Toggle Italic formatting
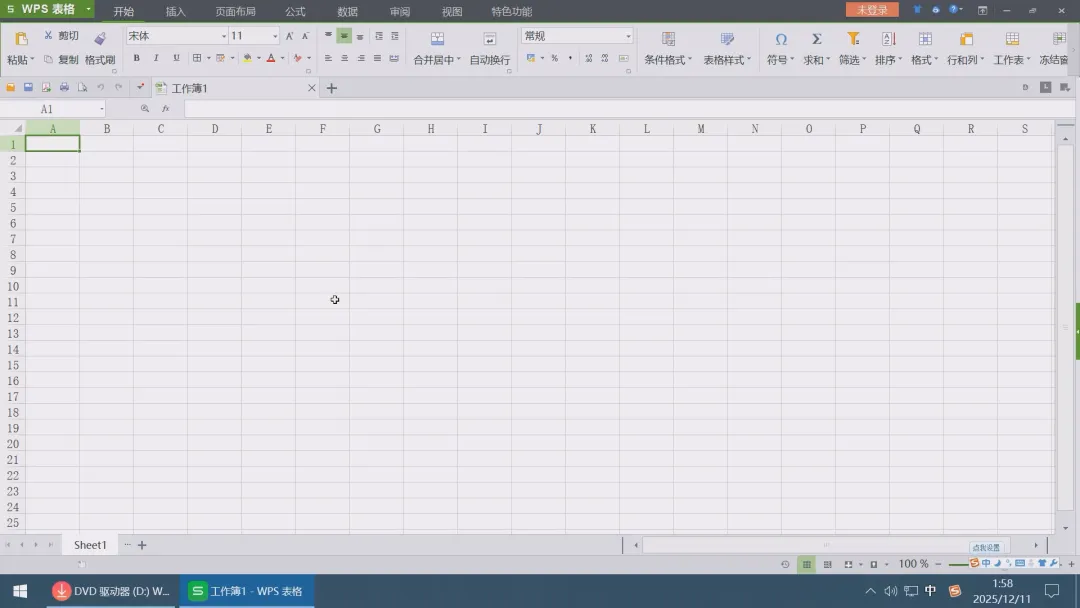The width and height of the screenshot is (1080, 608). coord(156,59)
